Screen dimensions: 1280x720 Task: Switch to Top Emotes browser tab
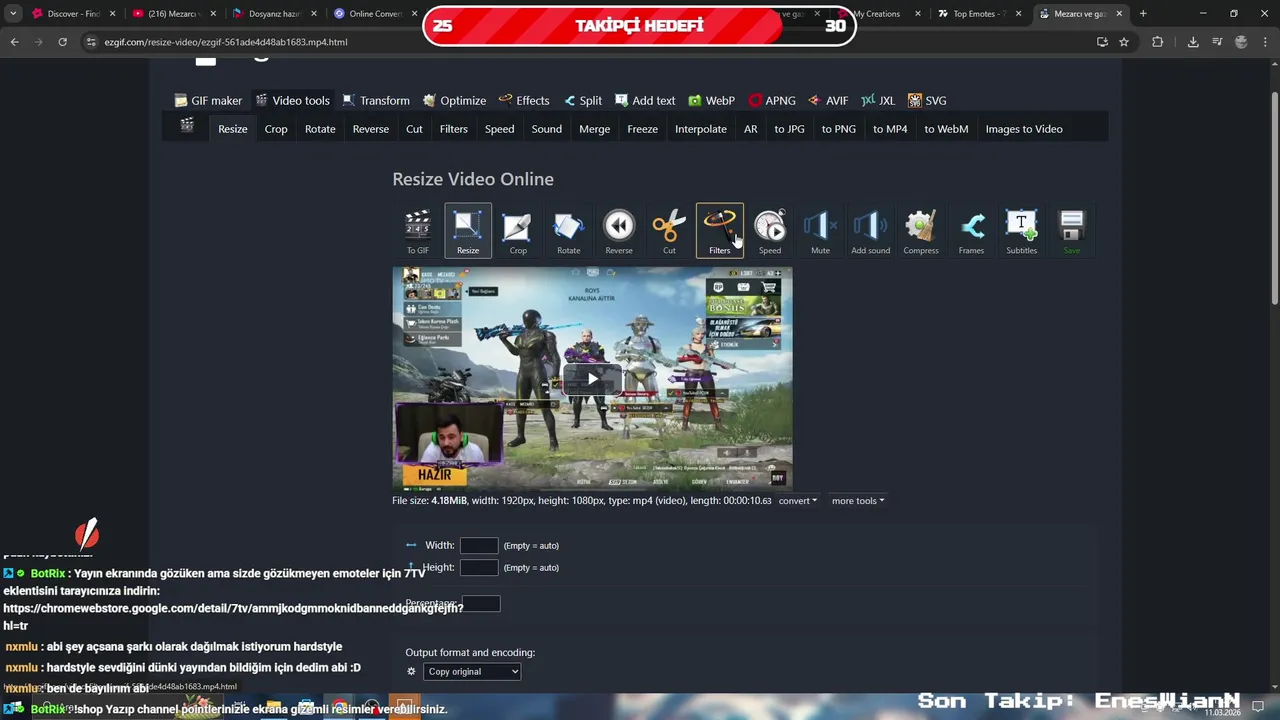pyautogui.click(x=980, y=14)
